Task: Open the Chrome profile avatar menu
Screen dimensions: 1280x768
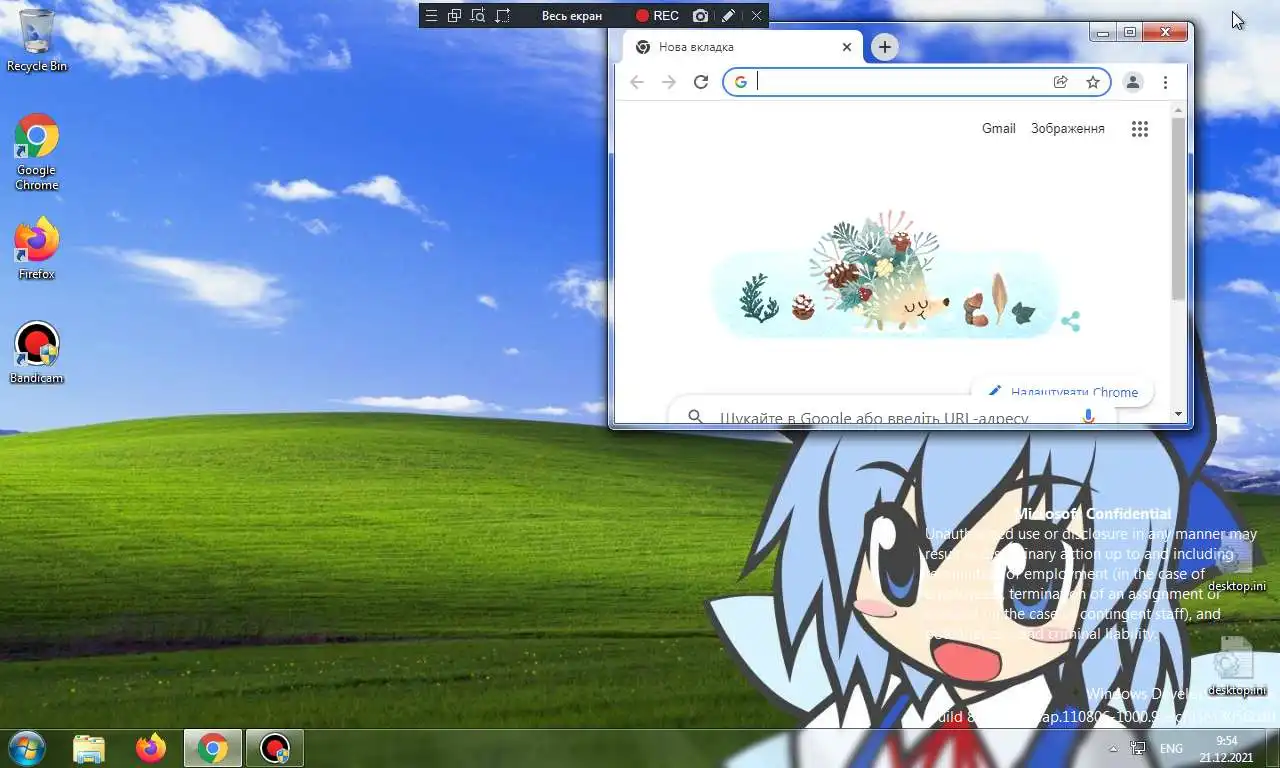Action: pos(1133,82)
